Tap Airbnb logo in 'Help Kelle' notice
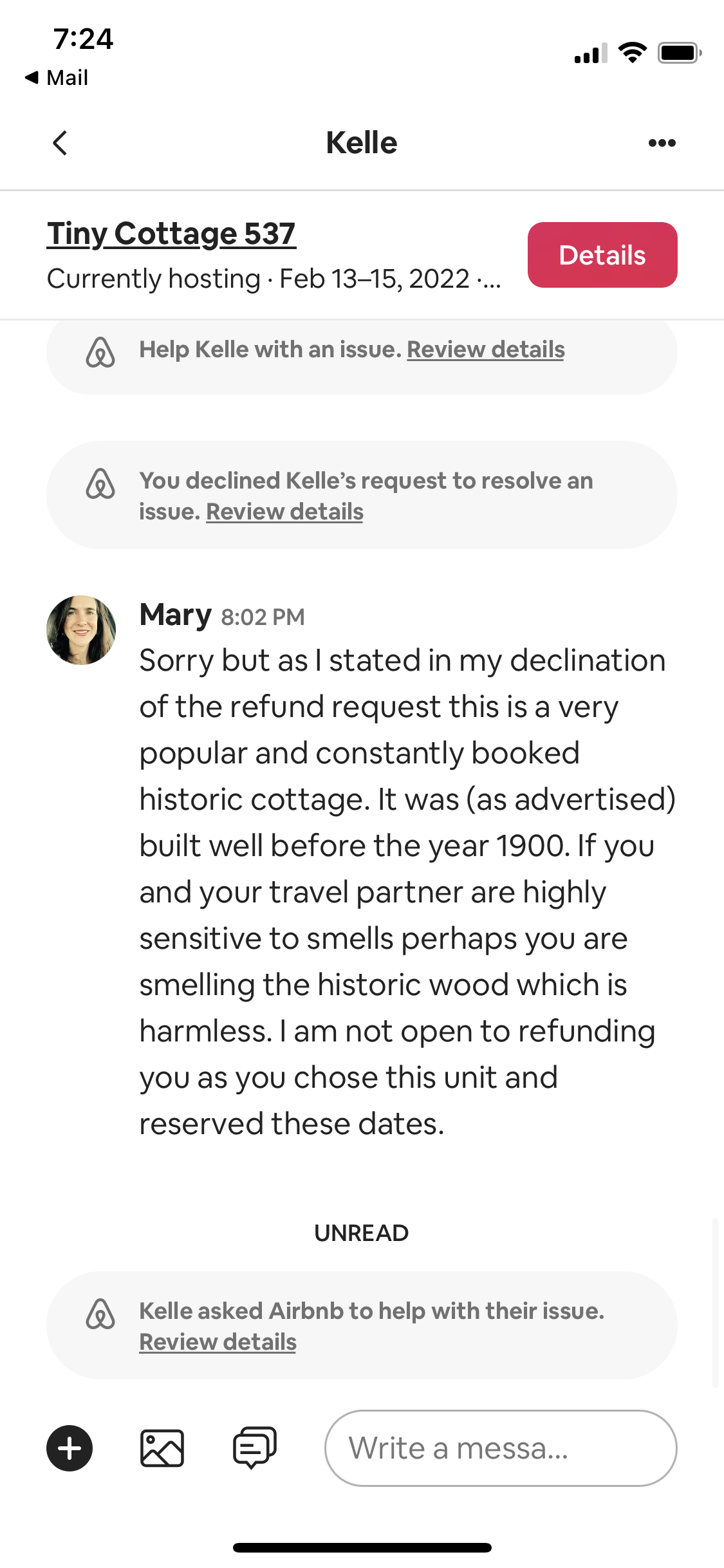 pyautogui.click(x=100, y=351)
